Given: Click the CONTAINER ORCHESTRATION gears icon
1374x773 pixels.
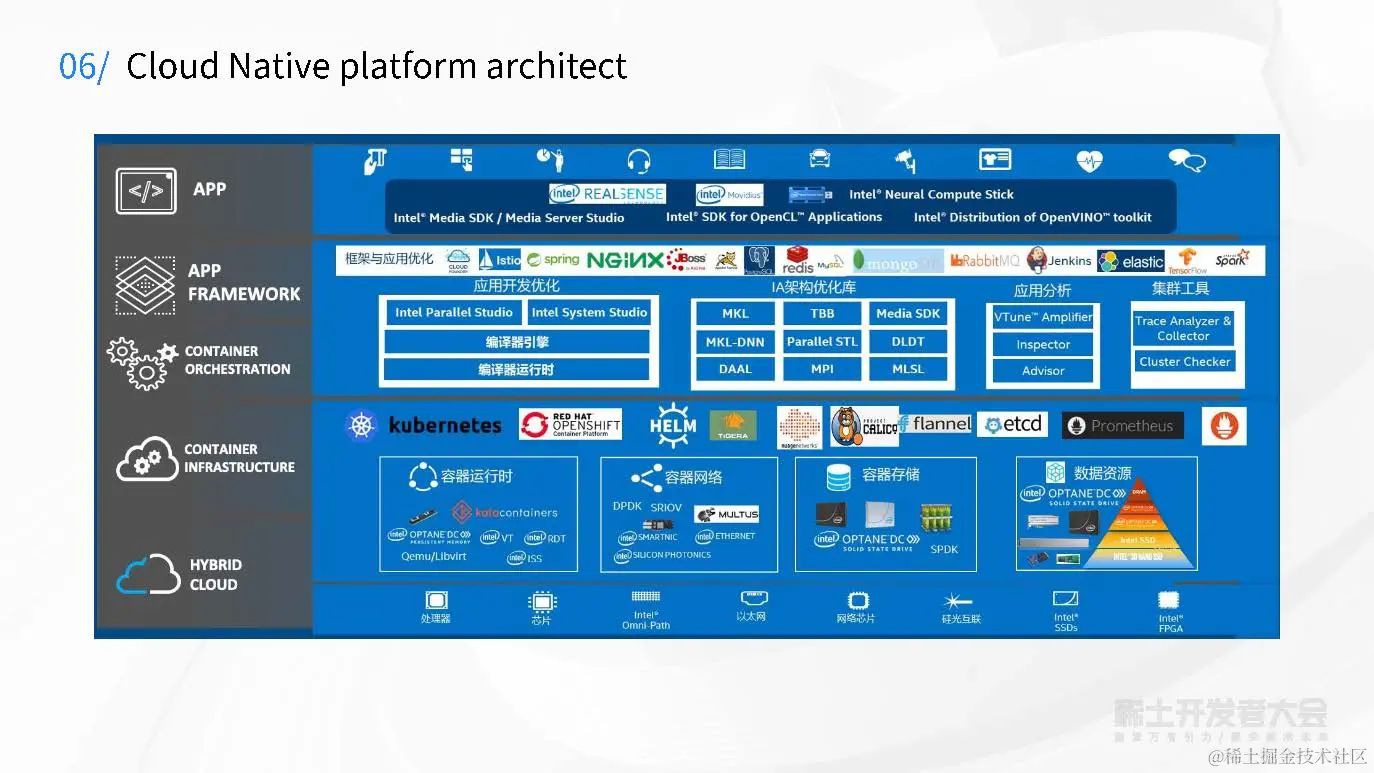Looking at the screenshot, I should click(142, 362).
